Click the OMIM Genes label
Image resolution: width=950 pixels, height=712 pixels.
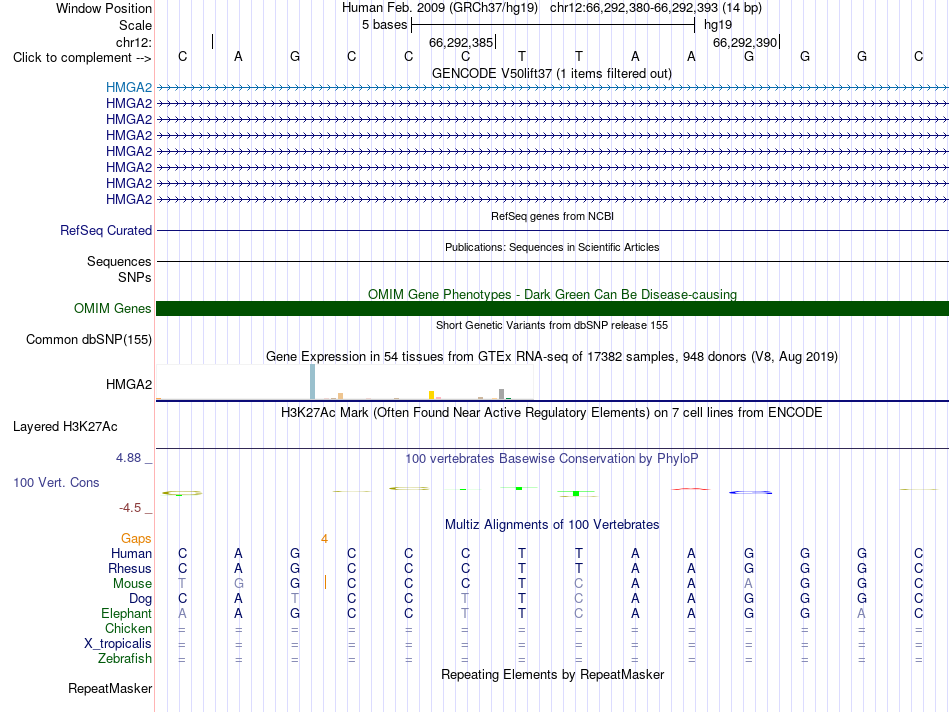point(112,308)
